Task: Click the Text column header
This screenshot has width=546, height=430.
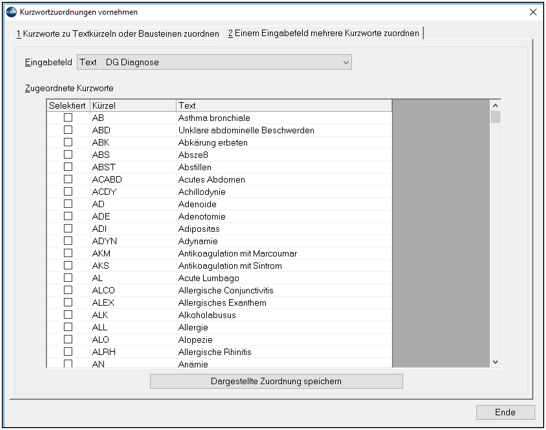Action: pos(284,105)
